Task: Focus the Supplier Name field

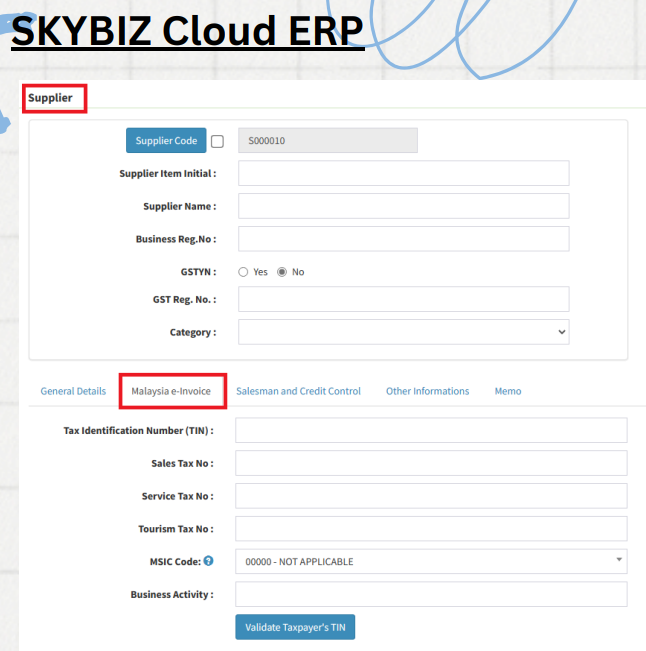Action: (x=403, y=206)
